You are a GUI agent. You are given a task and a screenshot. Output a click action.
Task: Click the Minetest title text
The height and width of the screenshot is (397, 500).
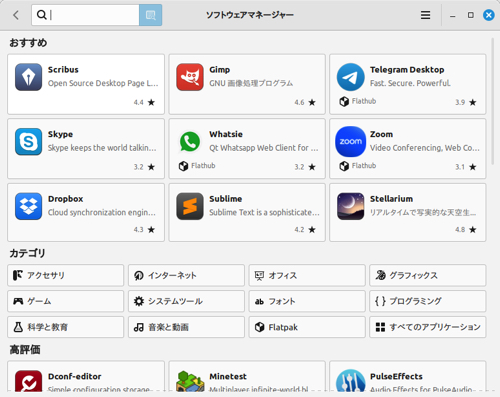228,376
